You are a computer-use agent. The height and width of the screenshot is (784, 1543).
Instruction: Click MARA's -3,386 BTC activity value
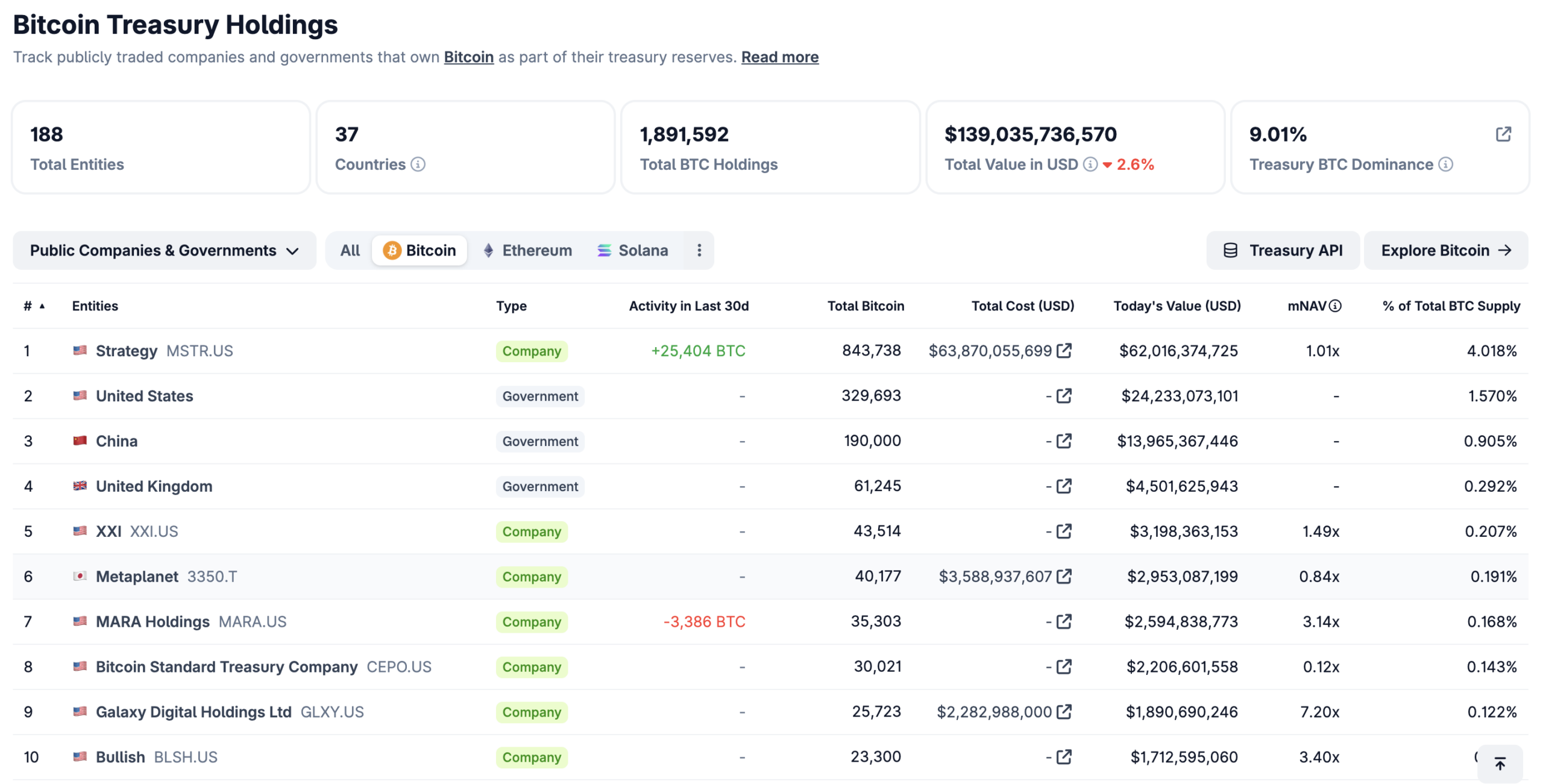pos(704,621)
